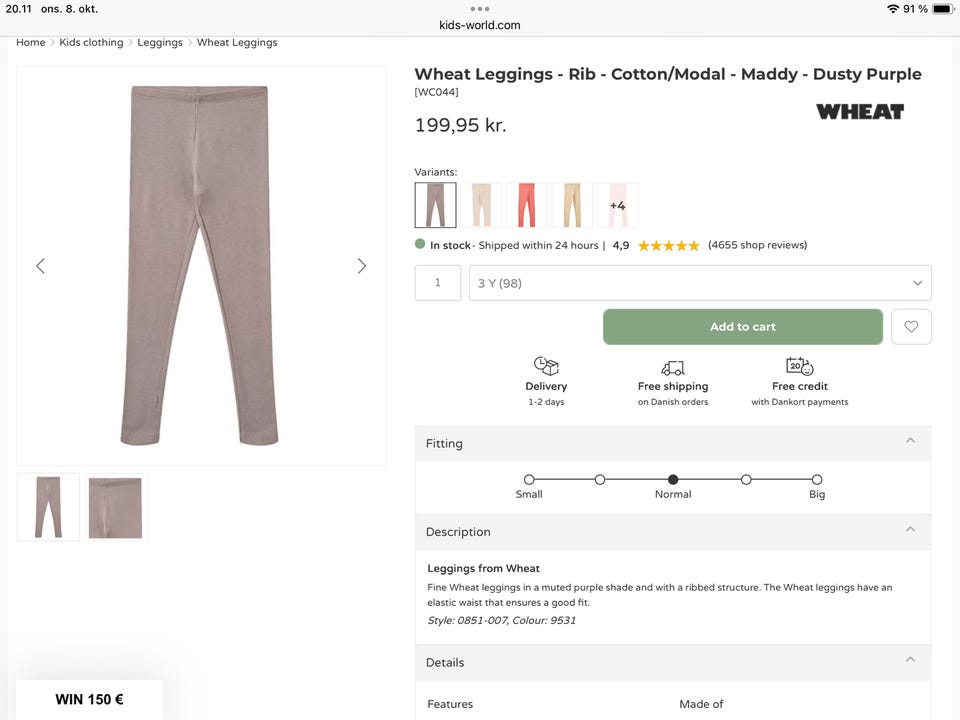Click the Wheat brand logo
The height and width of the screenshot is (720, 960).
coord(859,112)
